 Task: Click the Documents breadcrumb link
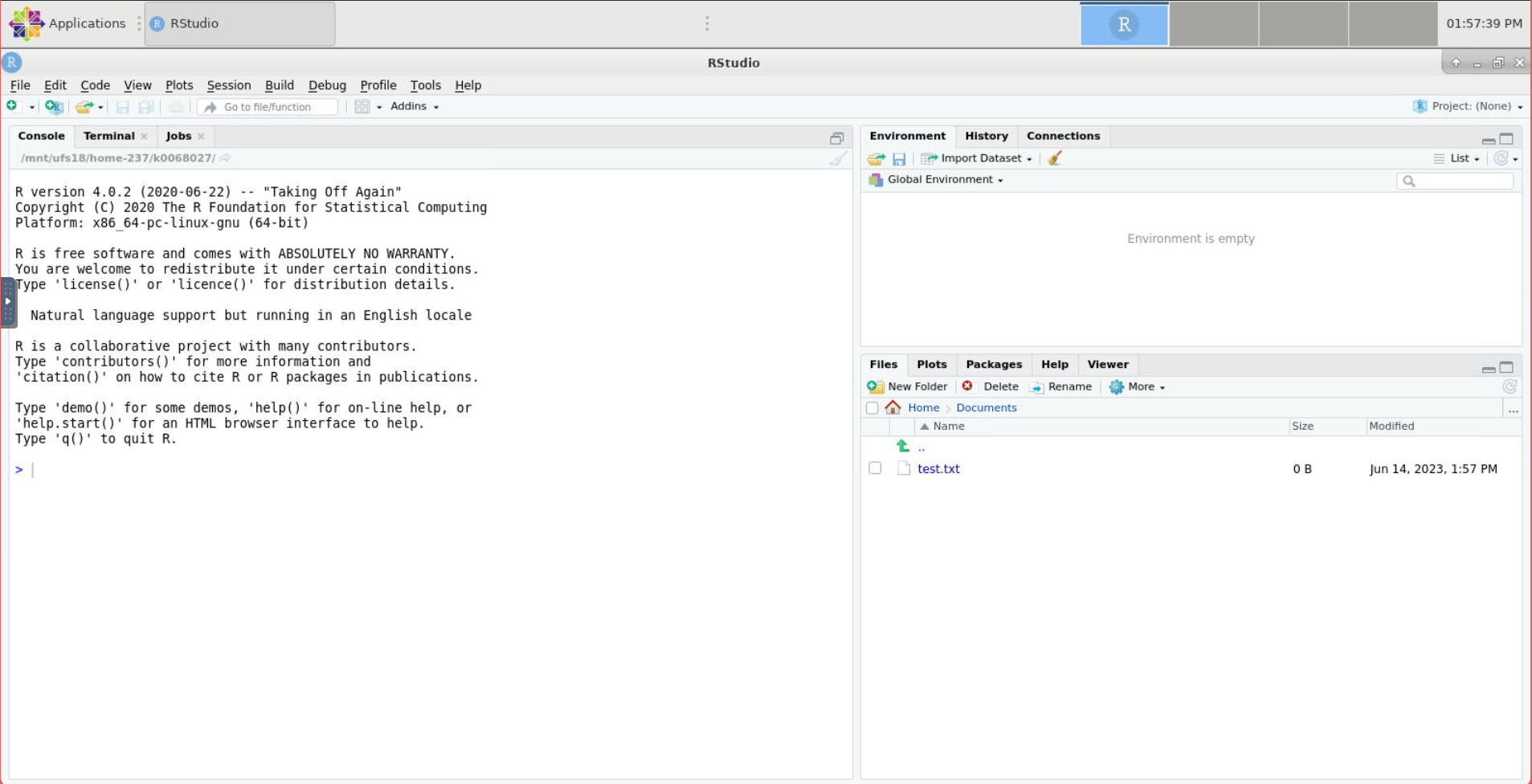(x=987, y=408)
